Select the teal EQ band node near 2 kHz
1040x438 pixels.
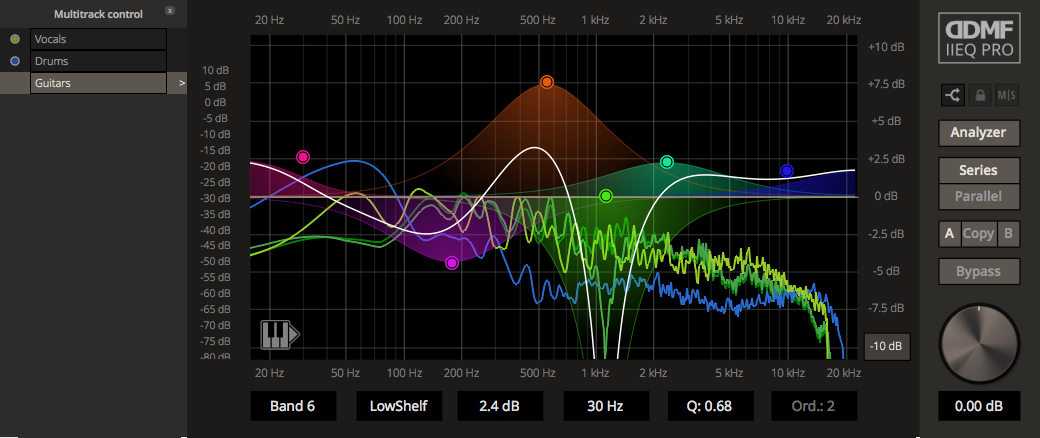(x=667, y=162)
